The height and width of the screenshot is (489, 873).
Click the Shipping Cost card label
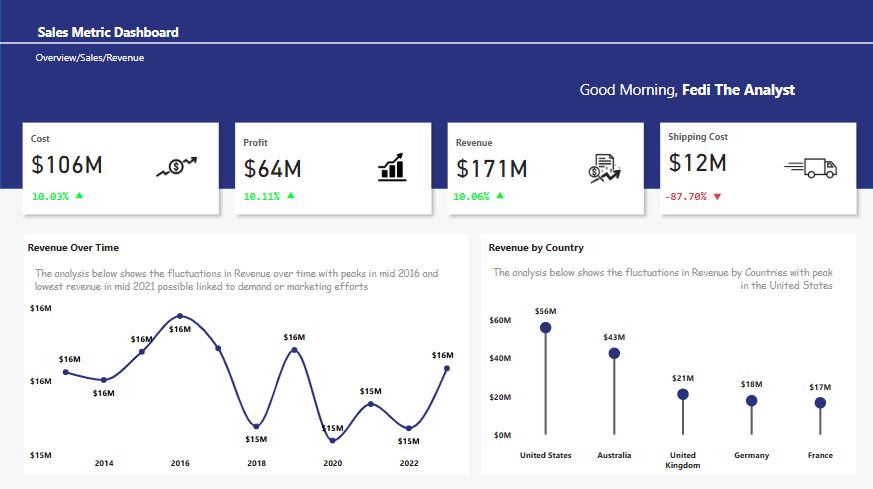[698, 137]
